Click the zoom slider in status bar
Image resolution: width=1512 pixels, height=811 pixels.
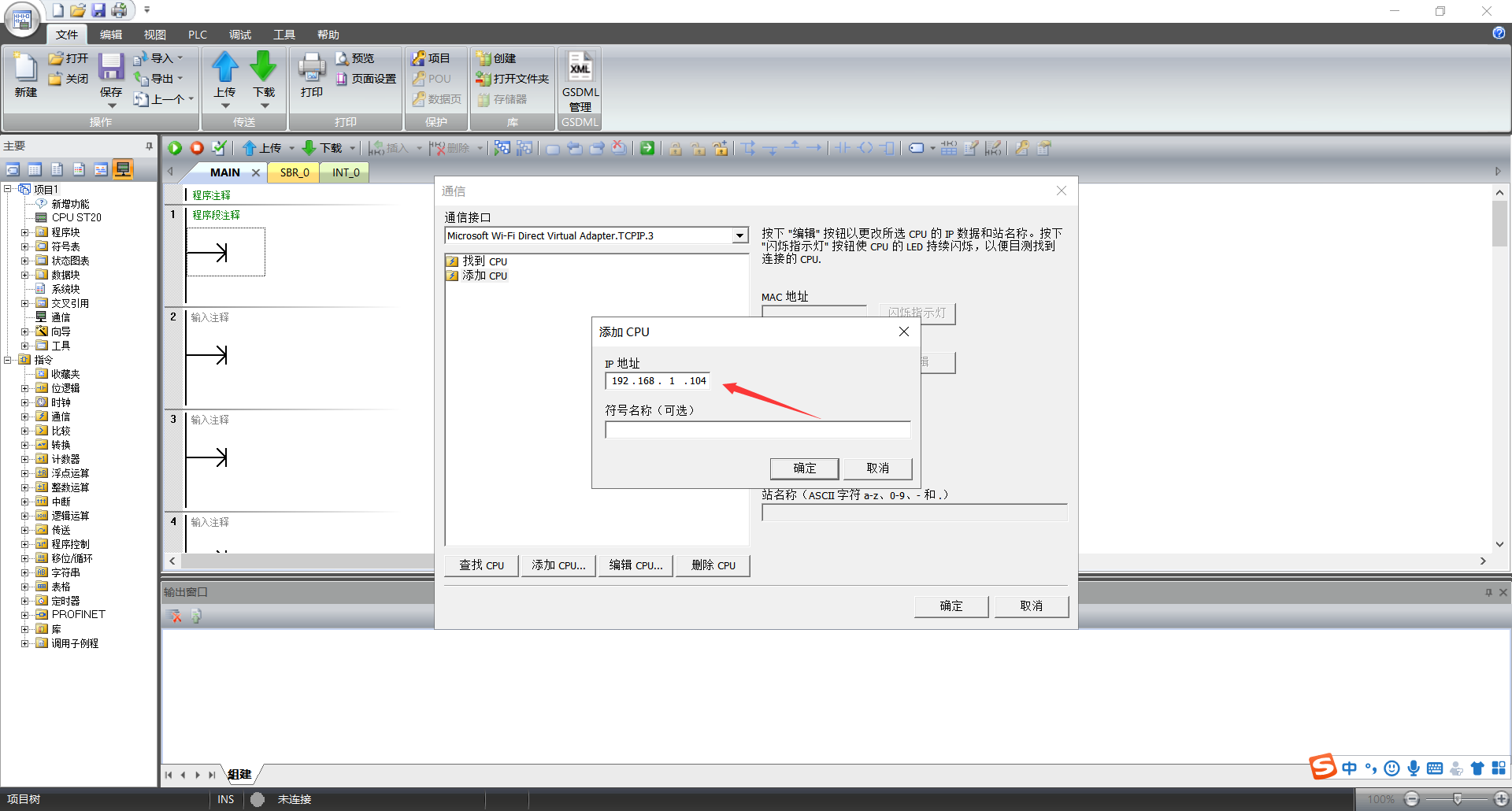point(1458,799)
